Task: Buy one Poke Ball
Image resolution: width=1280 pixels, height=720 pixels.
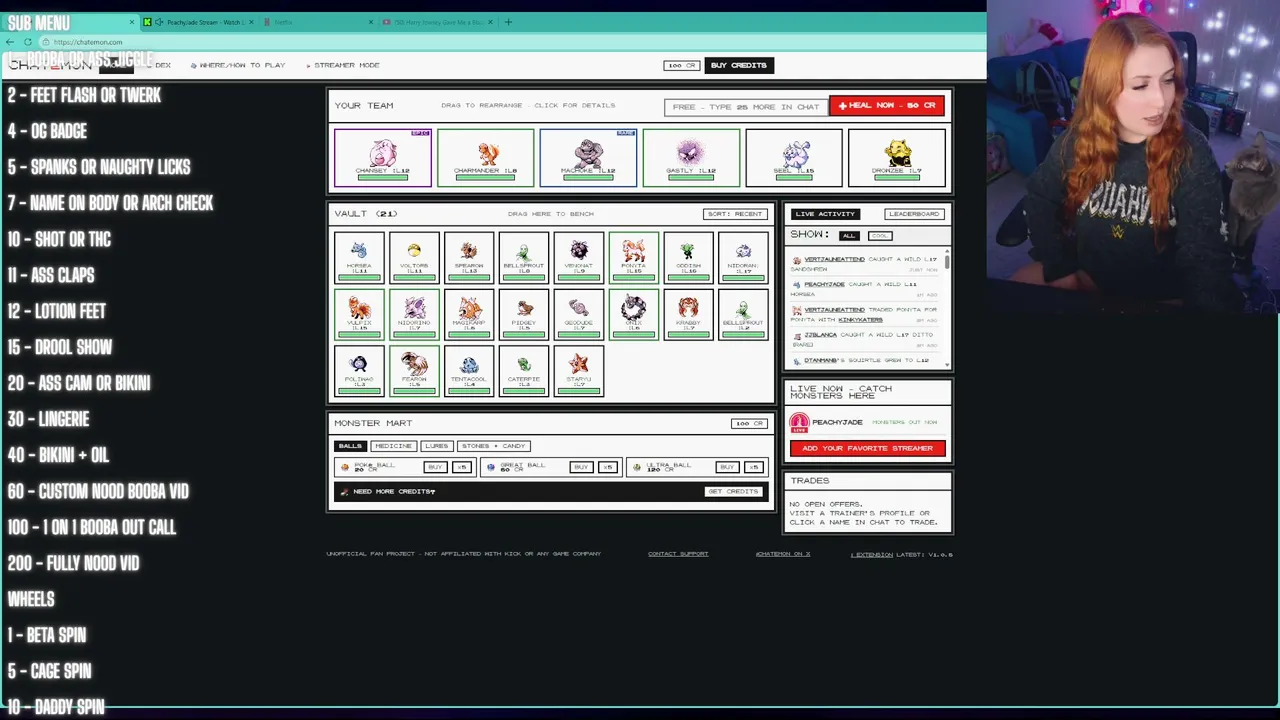Action: click(435, 467)
